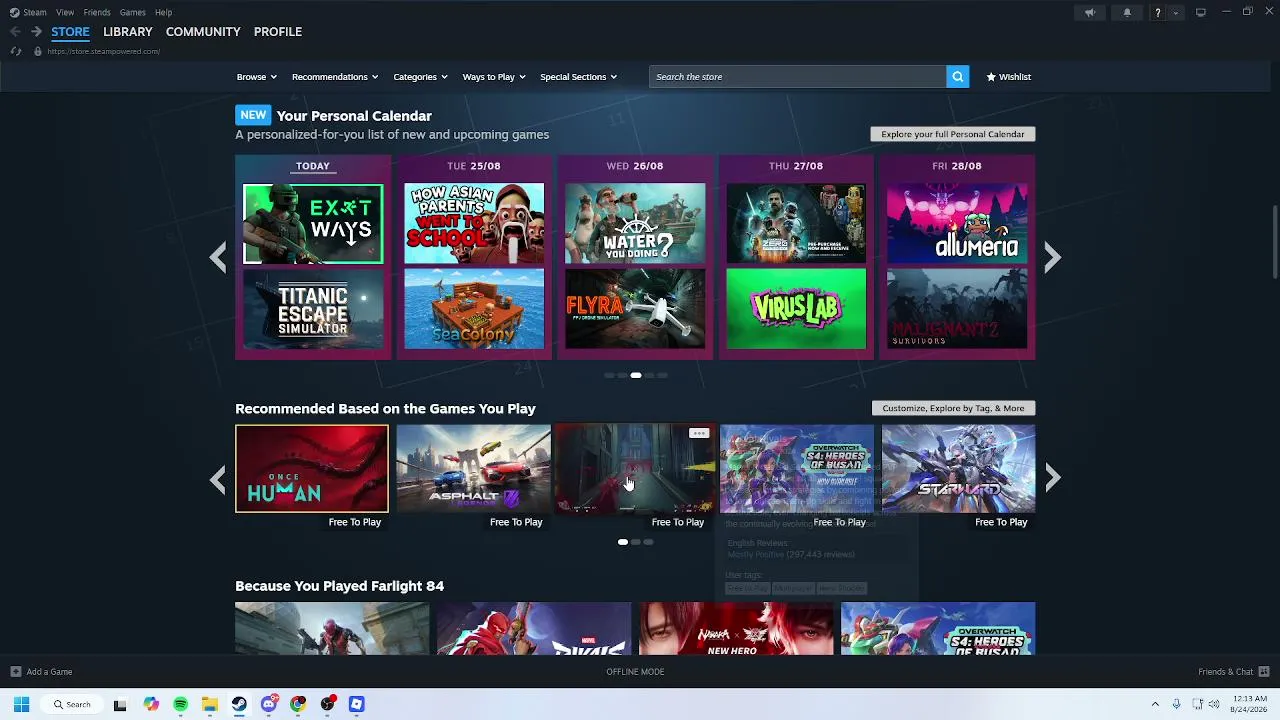Open the notifications bell
This screenshot has width=1280, height=720.
[x=1127, y=12]
